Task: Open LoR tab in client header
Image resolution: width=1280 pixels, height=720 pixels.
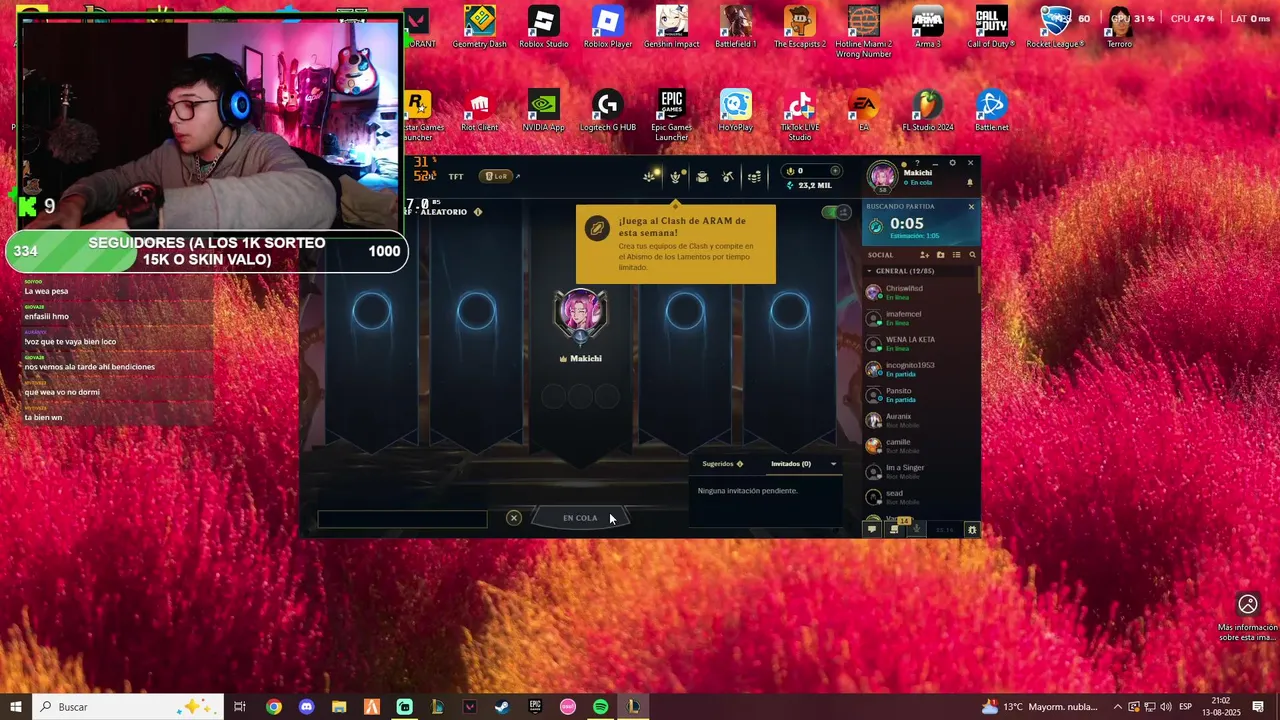Action: 497,177
